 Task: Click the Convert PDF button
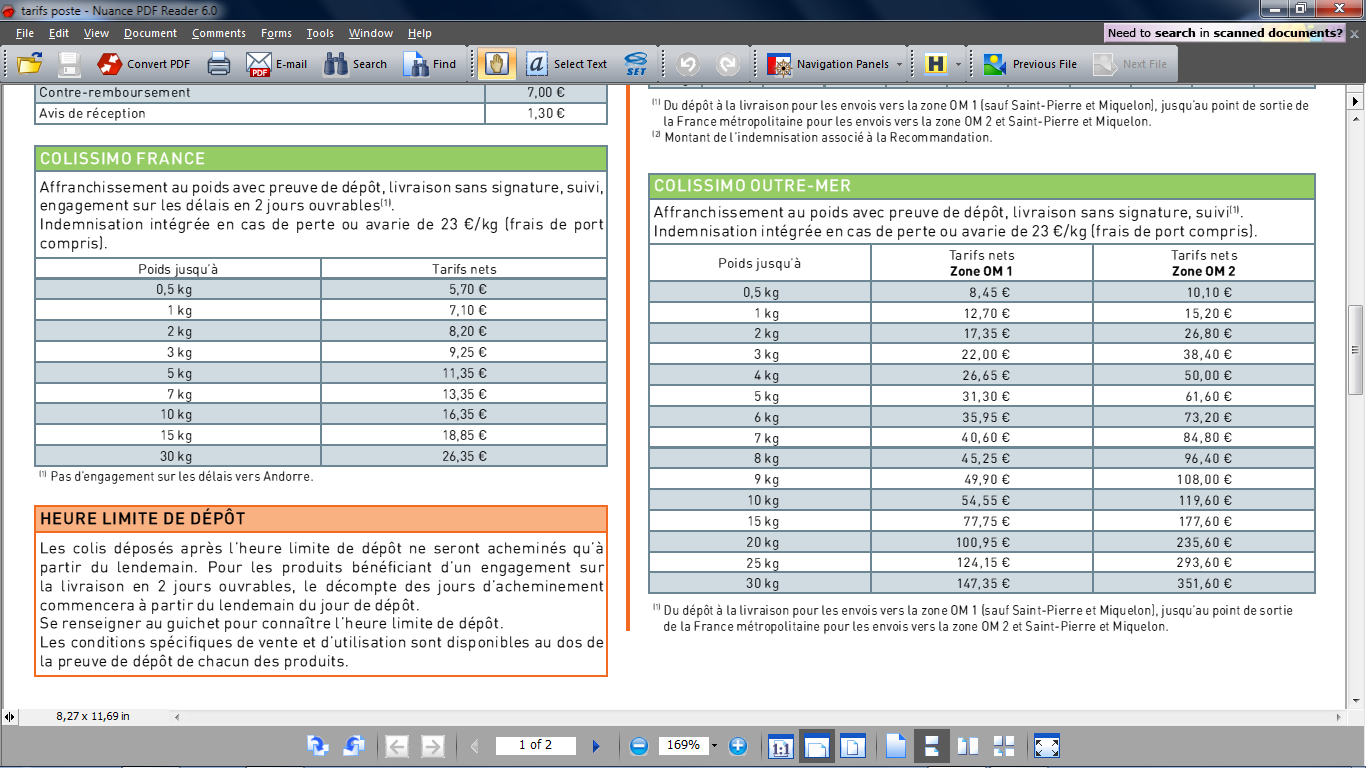pos(144,64)
